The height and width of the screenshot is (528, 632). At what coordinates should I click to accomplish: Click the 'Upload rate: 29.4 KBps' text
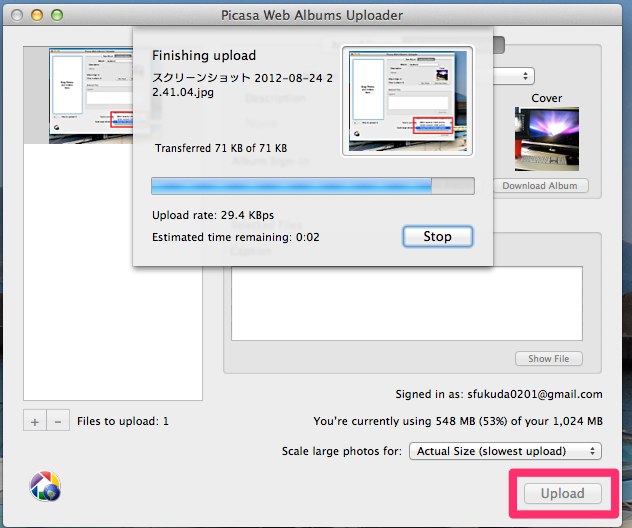click(213, 215)
